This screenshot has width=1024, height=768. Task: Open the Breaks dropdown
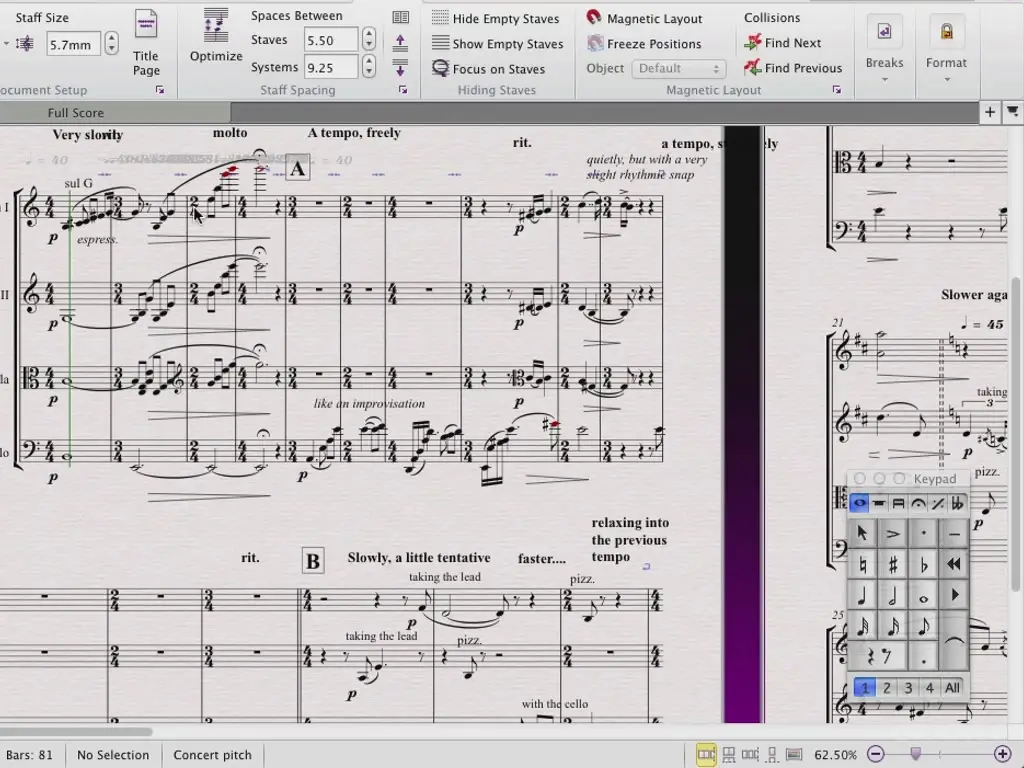884,50
